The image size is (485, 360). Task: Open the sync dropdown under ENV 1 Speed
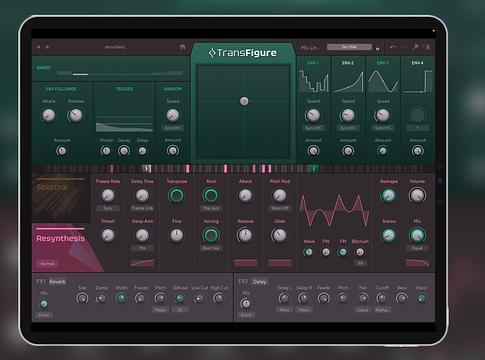coord(313,128)
